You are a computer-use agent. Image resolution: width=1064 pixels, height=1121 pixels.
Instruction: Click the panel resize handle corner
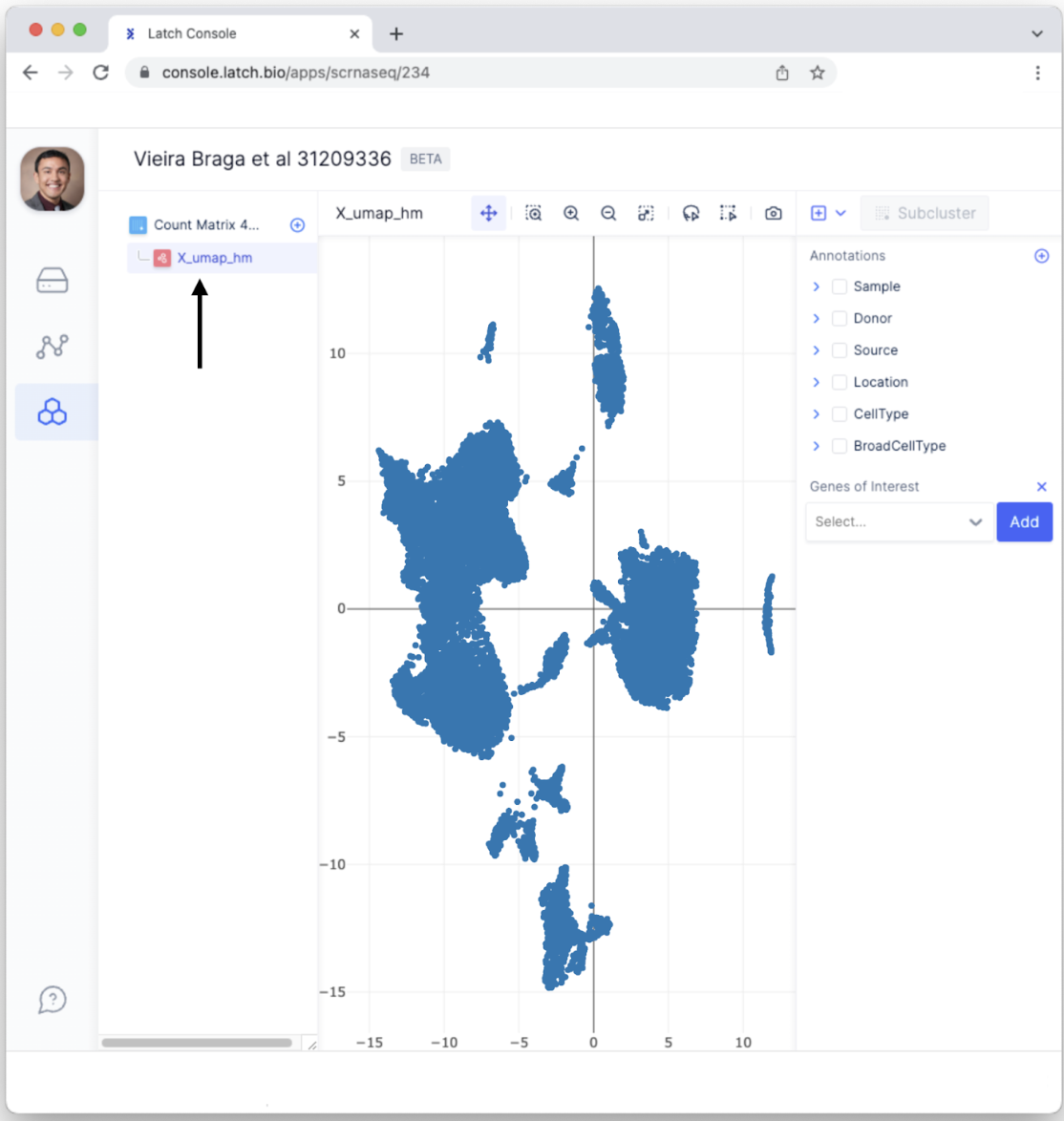[311, 1045]
